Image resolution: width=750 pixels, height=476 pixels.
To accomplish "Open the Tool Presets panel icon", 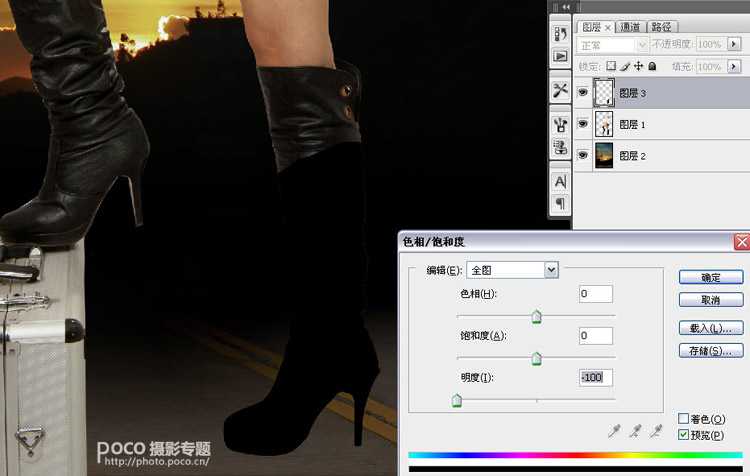I will (x=560, y=90).
